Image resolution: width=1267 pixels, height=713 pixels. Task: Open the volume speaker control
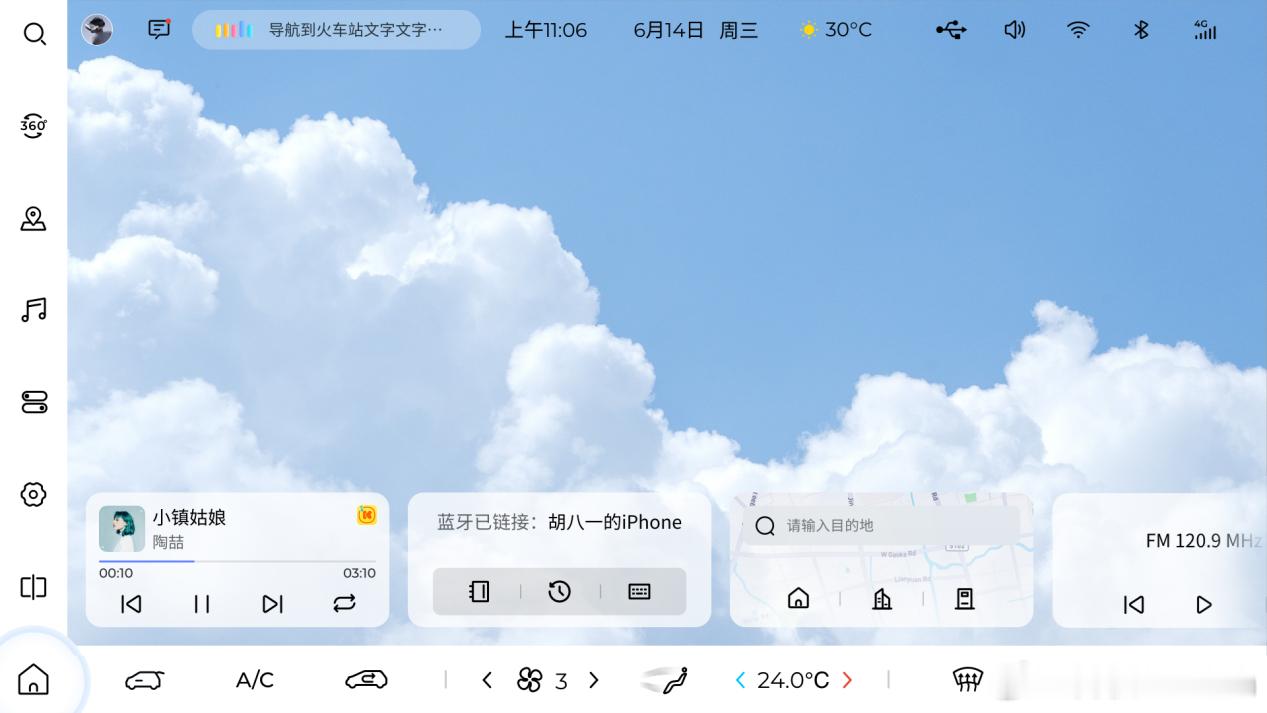[x=1015, y=30]
